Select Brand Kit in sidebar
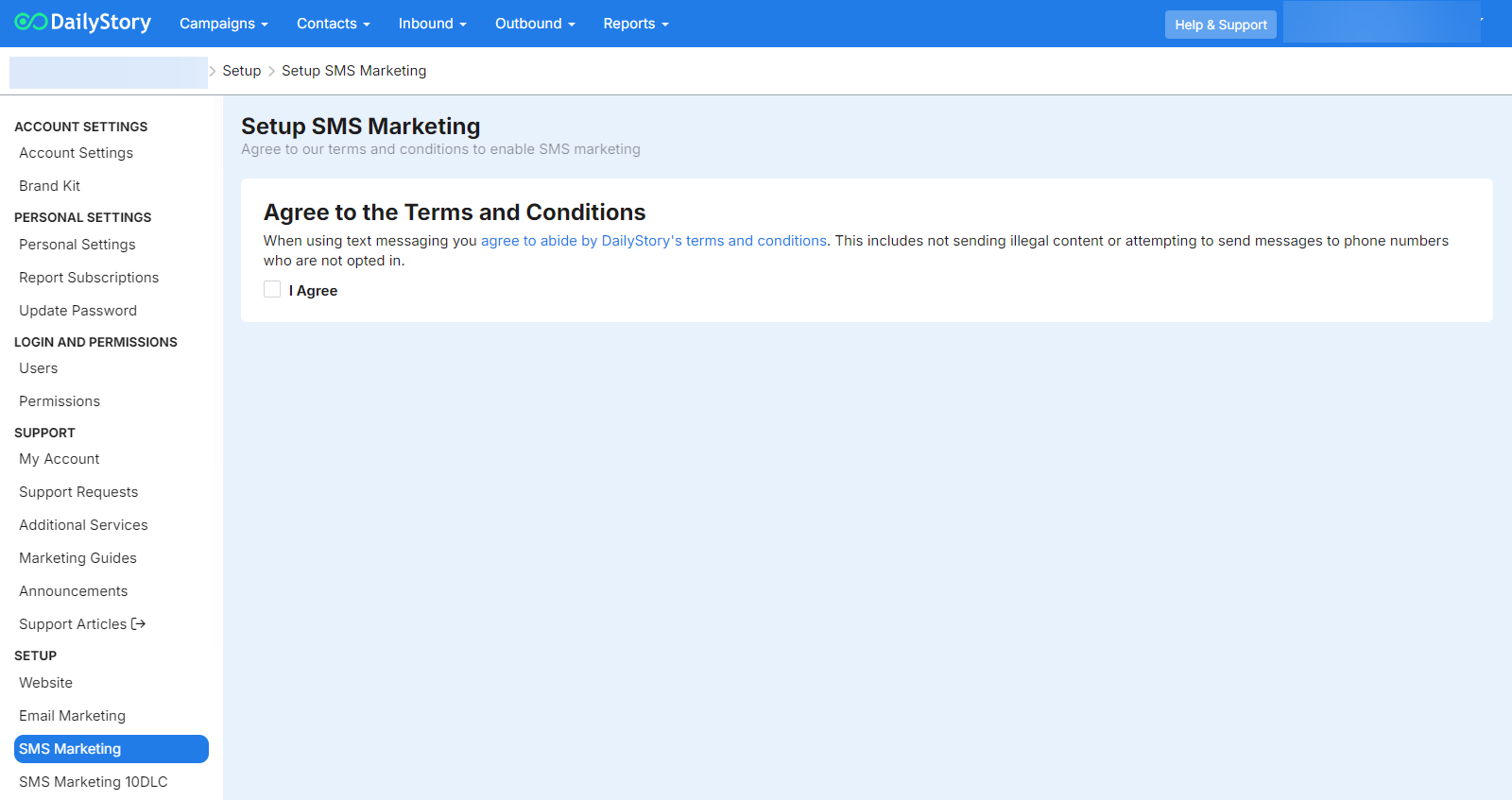This screenshot has height=800, width=1512. coord(49,186)
